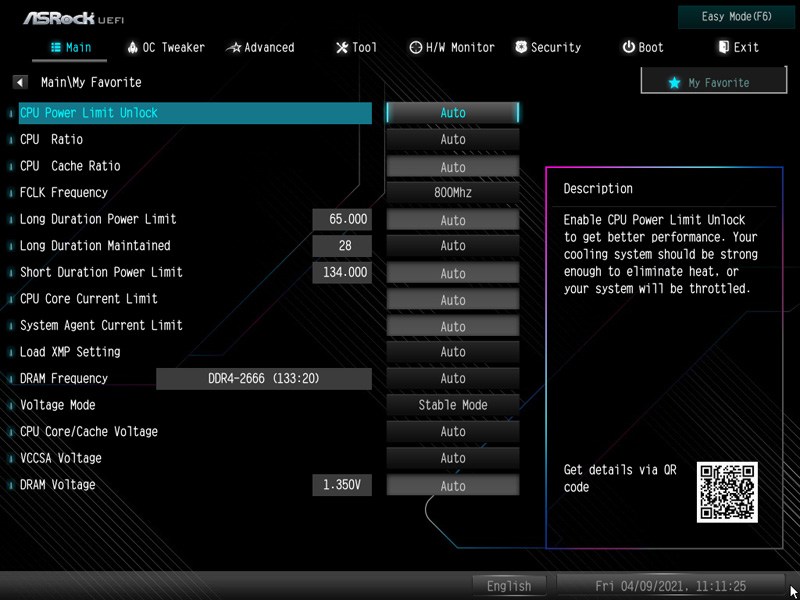Click the rocket icon on OC Tweaker
Image resolution: width=800 pixels, height=600 pixels.
[x=133, y=48]
